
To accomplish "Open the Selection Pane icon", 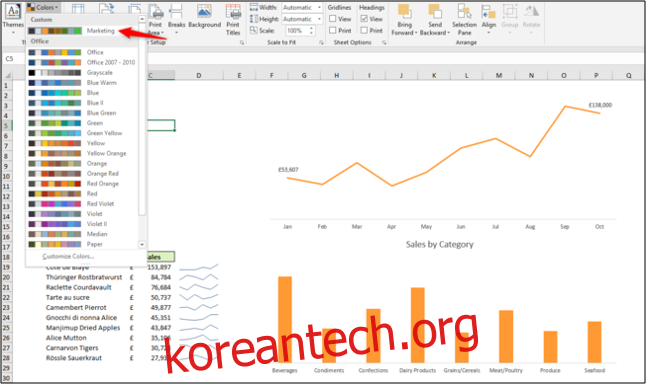I will tap(464, 12).
